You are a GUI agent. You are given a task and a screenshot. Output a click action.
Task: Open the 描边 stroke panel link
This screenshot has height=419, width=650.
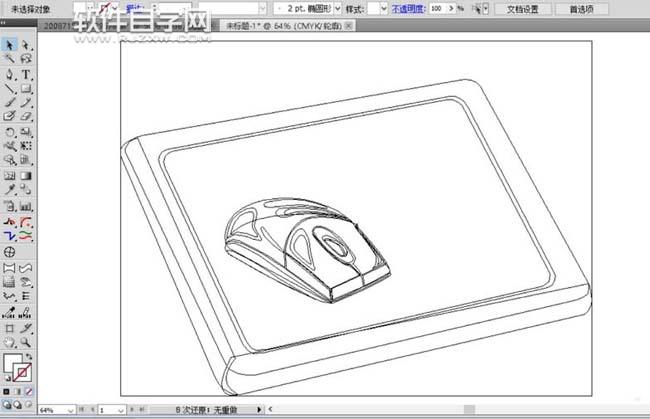pyautogui.click(x=134, y=8)
